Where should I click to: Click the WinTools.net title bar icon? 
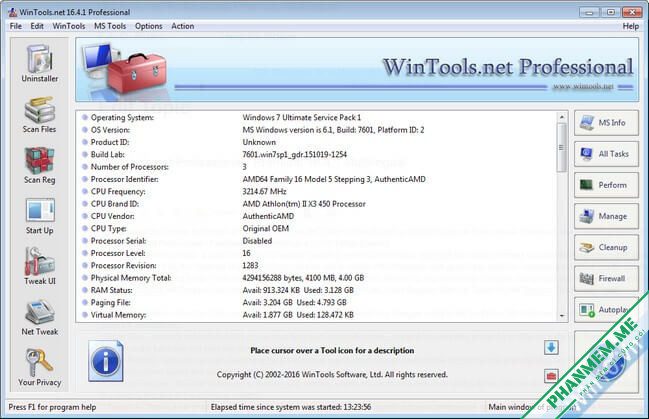pyautogui.click(x=13, y=12)
